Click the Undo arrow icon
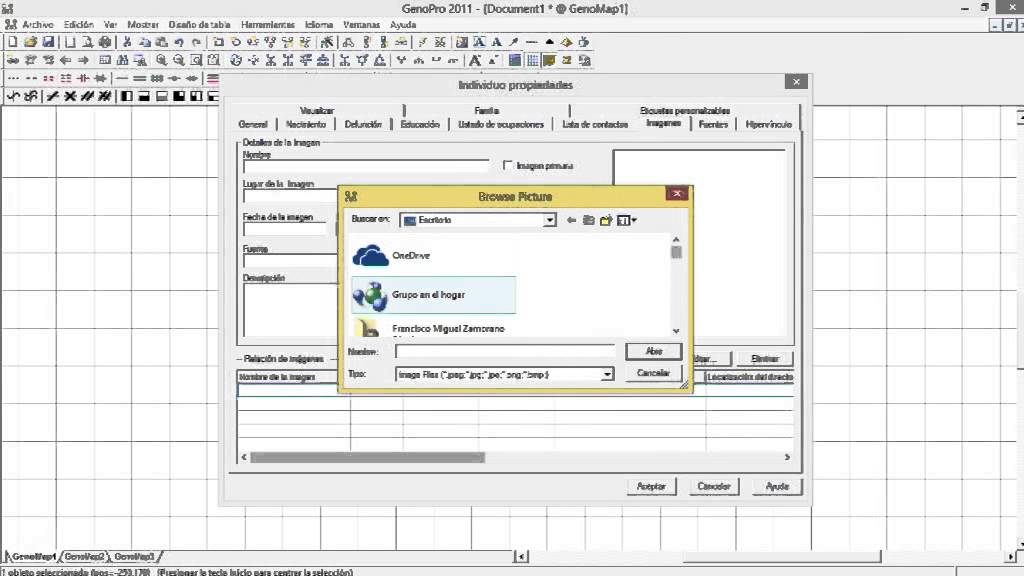This screenshot has width=1024, height=576. tap(178, 42)
